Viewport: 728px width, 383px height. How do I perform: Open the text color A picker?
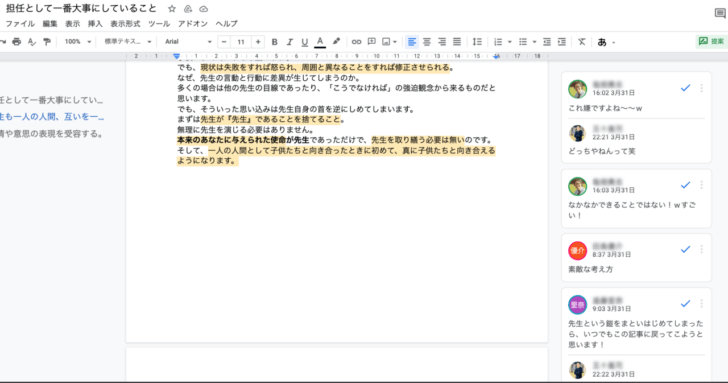(320, 42)
